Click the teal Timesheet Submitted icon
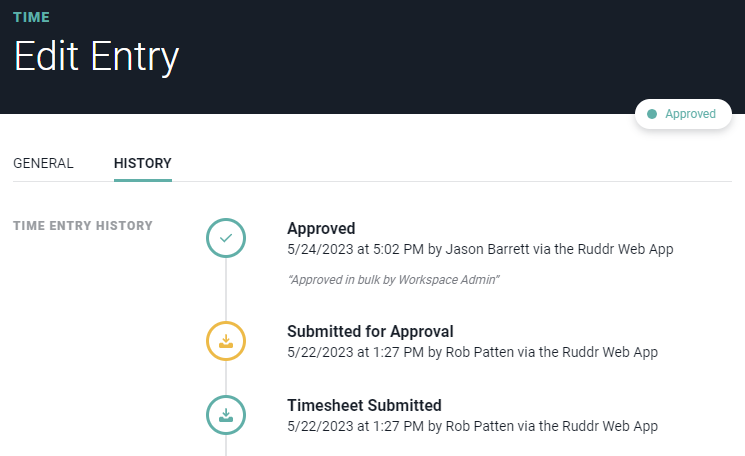 click(x=226, y=415)
